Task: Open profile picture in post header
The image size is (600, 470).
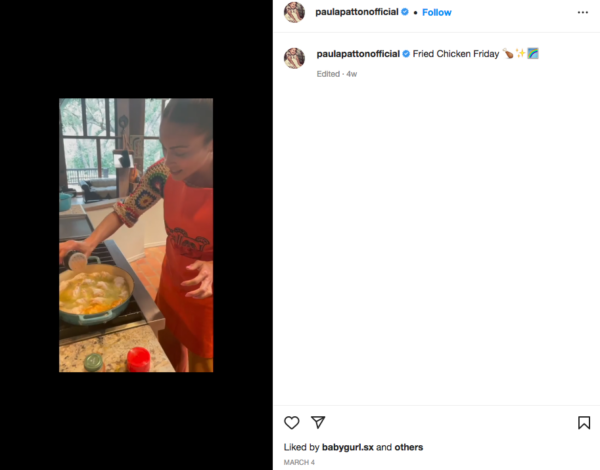Action: [x=294, y=12]
